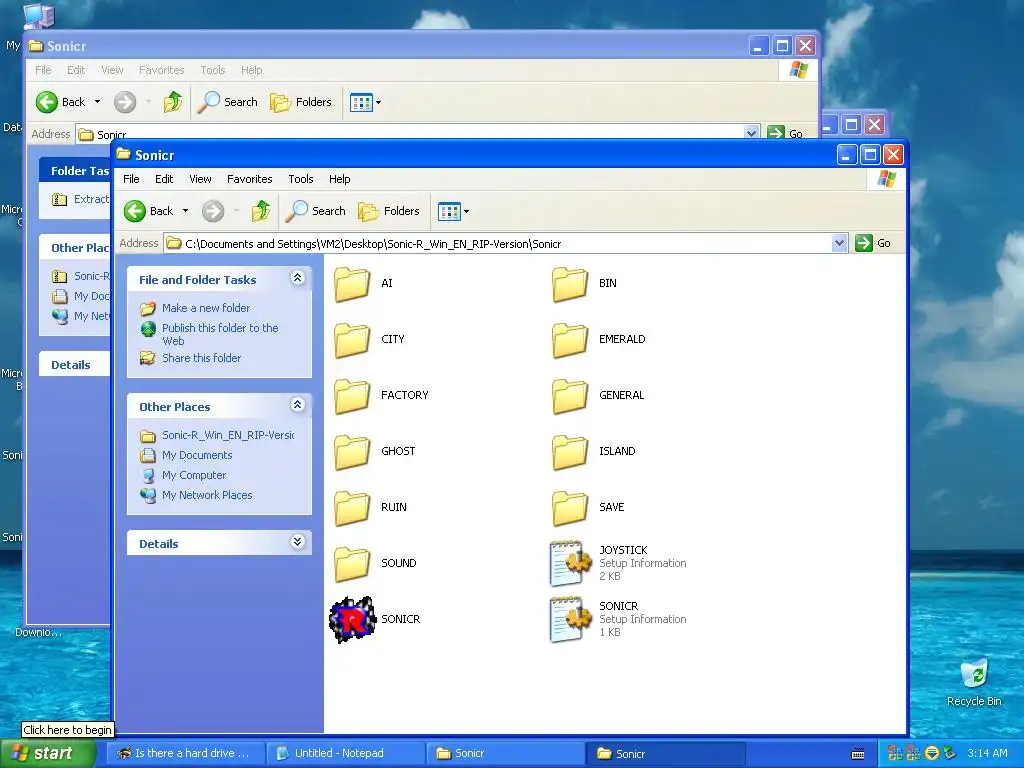Select the ISLAND folder icon
This screenshot has width=1024, height=768.
click(x=570, y=452)
